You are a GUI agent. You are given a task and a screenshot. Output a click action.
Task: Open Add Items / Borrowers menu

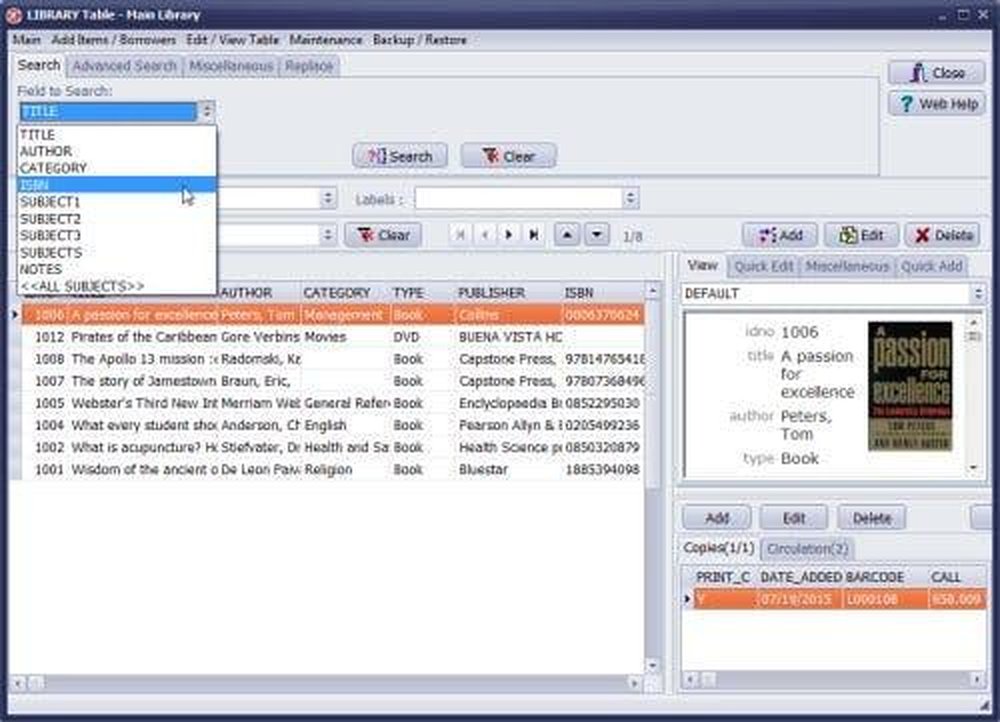click(114, 40)
